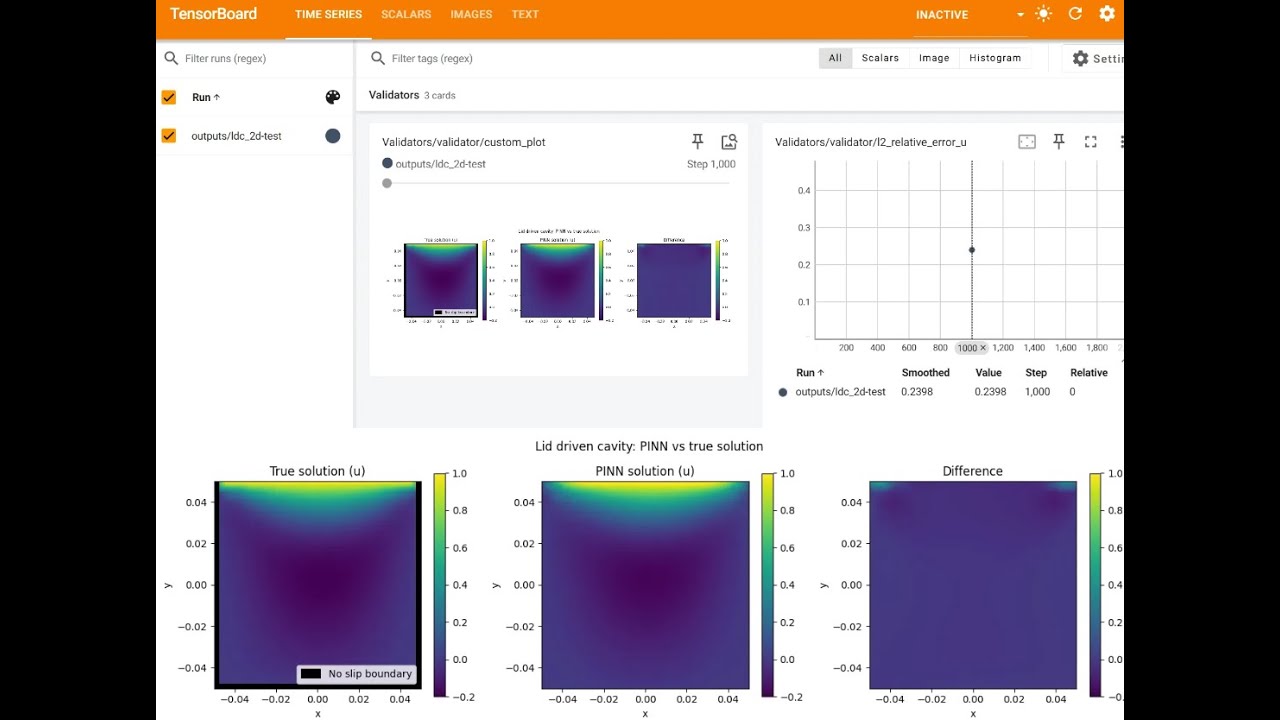The width and height of the screenshot is (1280, 720).
Task: Open the Settings side panel button
Action: (x=1094, y=59)
